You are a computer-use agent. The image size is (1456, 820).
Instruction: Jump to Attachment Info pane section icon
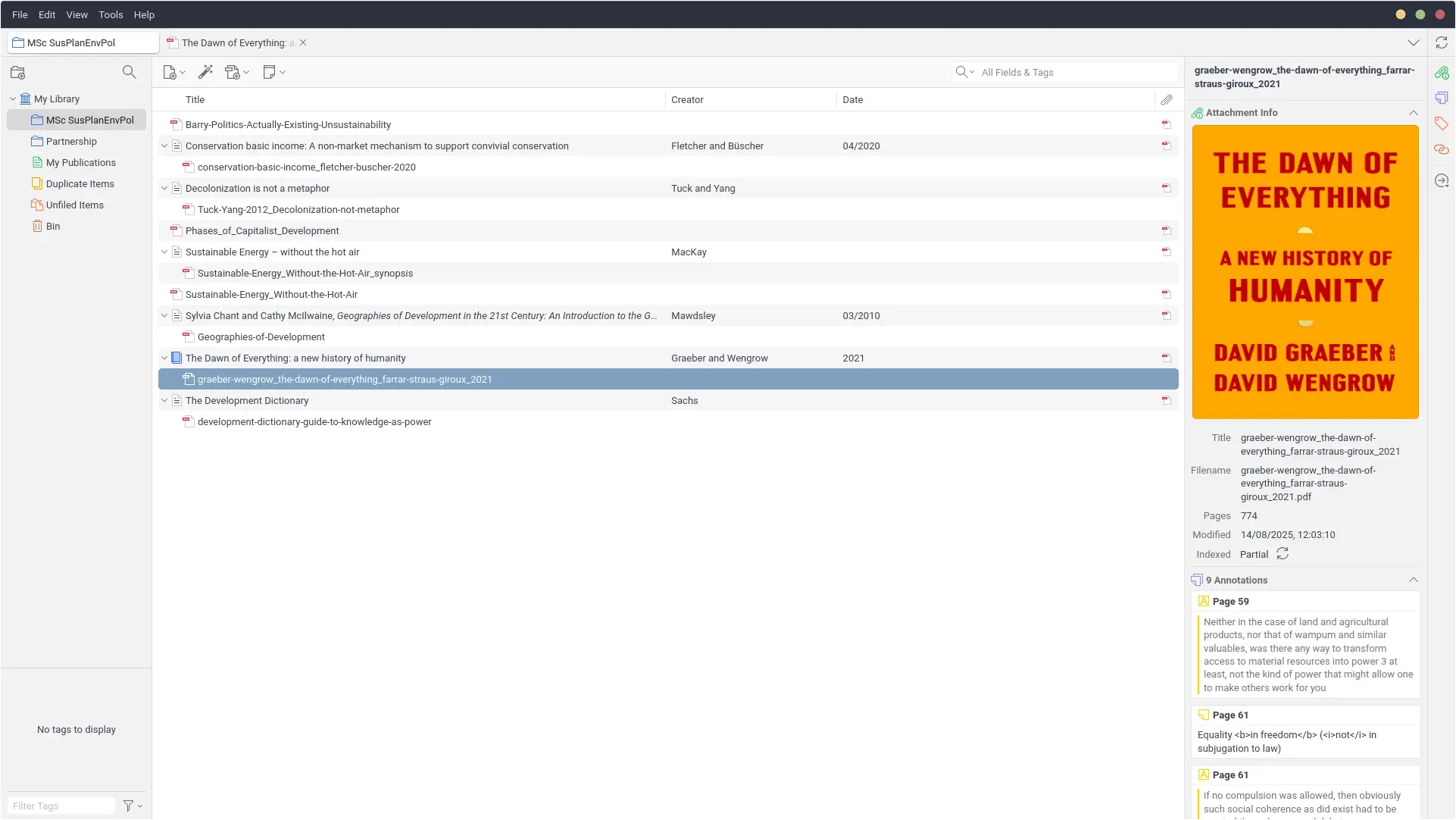tap(1442, 73)
